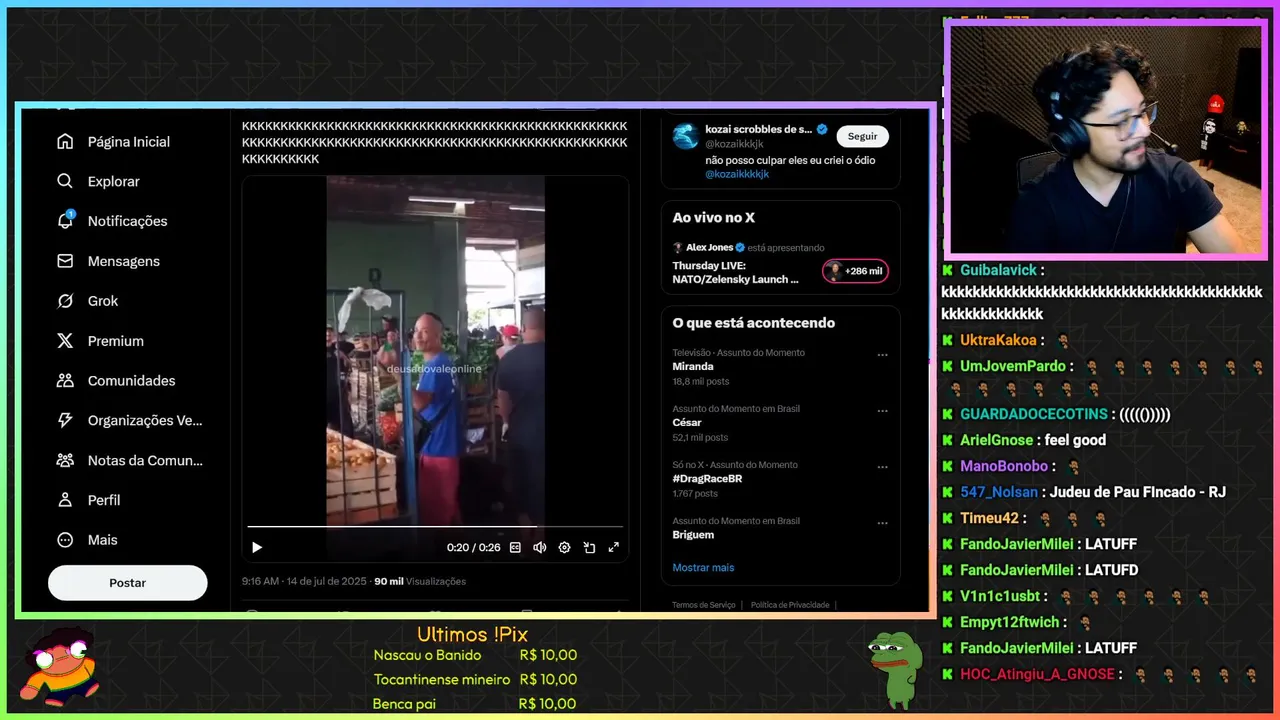Open the Notas da Comunidade icon

pyautogui.click(x=65, y=460)
